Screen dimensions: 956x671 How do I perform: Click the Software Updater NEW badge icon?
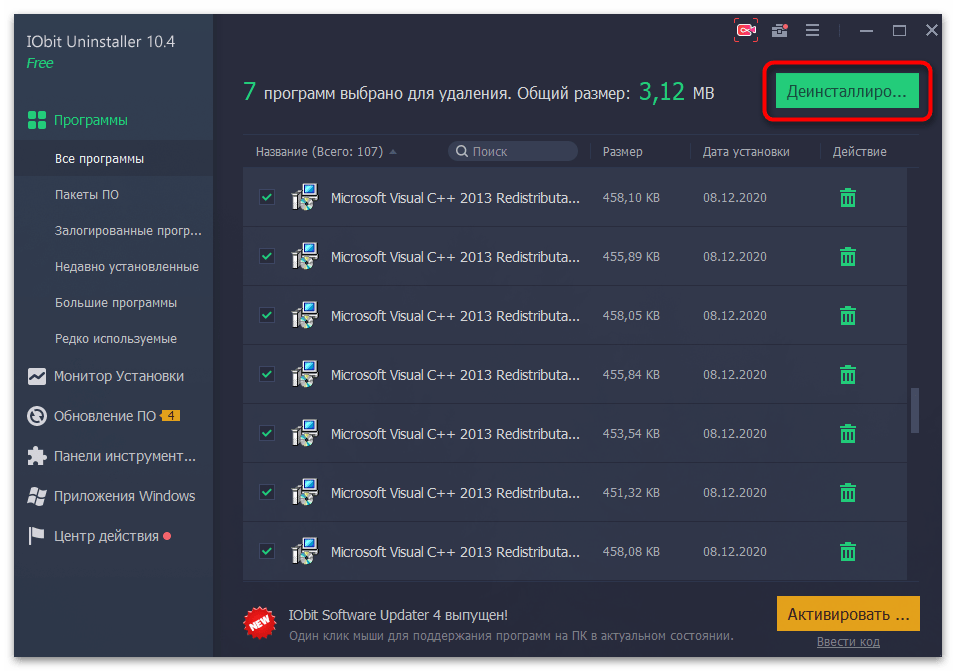click(260, 622)
